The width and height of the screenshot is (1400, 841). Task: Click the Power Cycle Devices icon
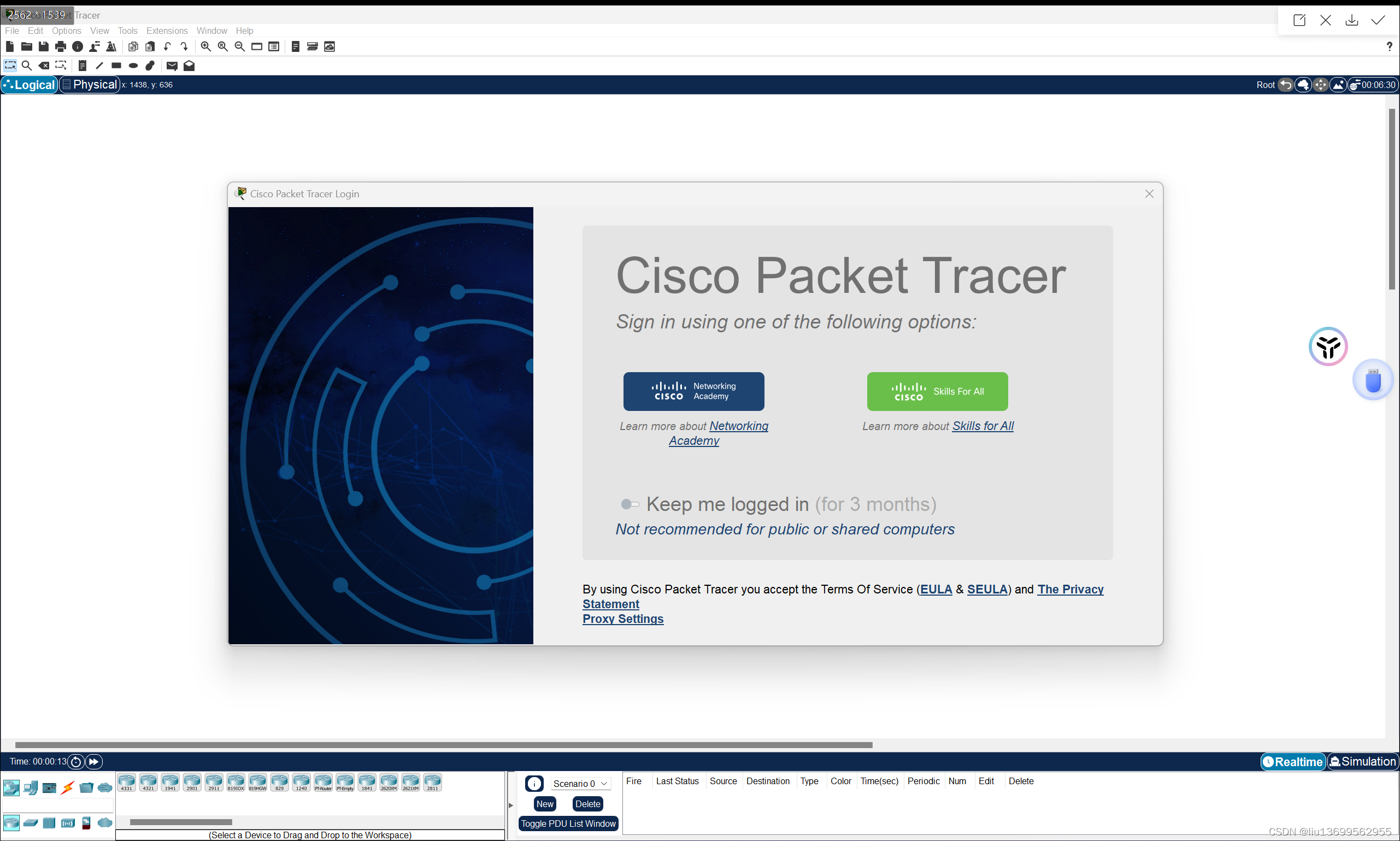pyautogui.click(x=76, y=762)
